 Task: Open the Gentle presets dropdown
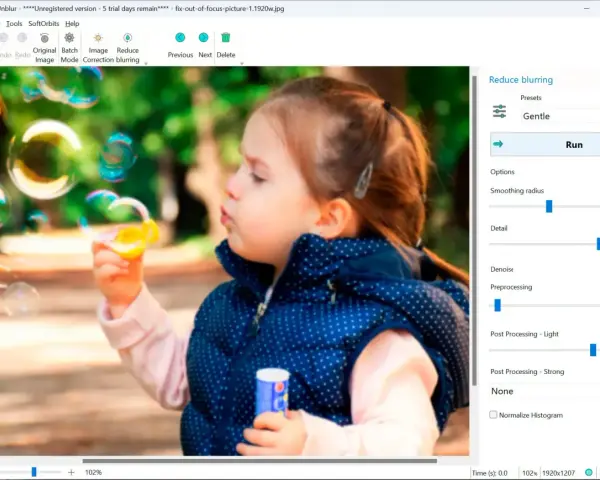[560, 116]
